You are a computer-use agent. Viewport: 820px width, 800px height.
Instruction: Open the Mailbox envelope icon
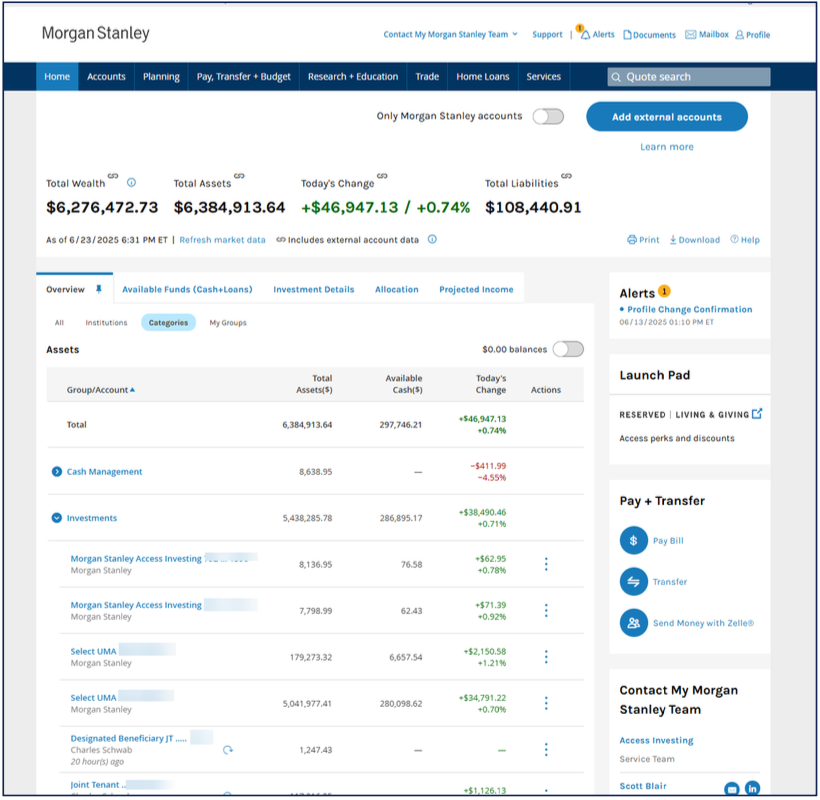(x=690, y=35)
